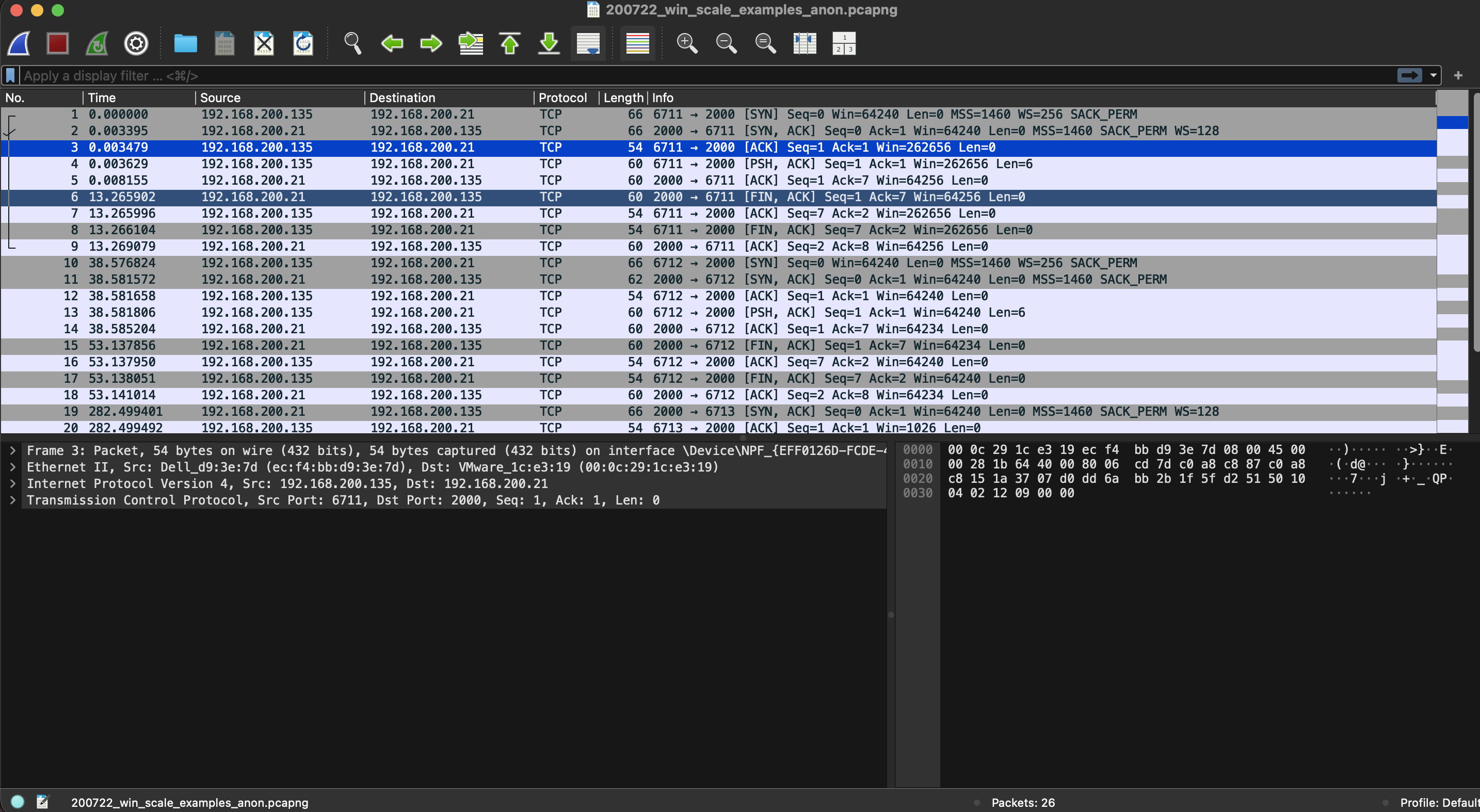Click Profile: Default in status bar

click(x=1439, y=802)
